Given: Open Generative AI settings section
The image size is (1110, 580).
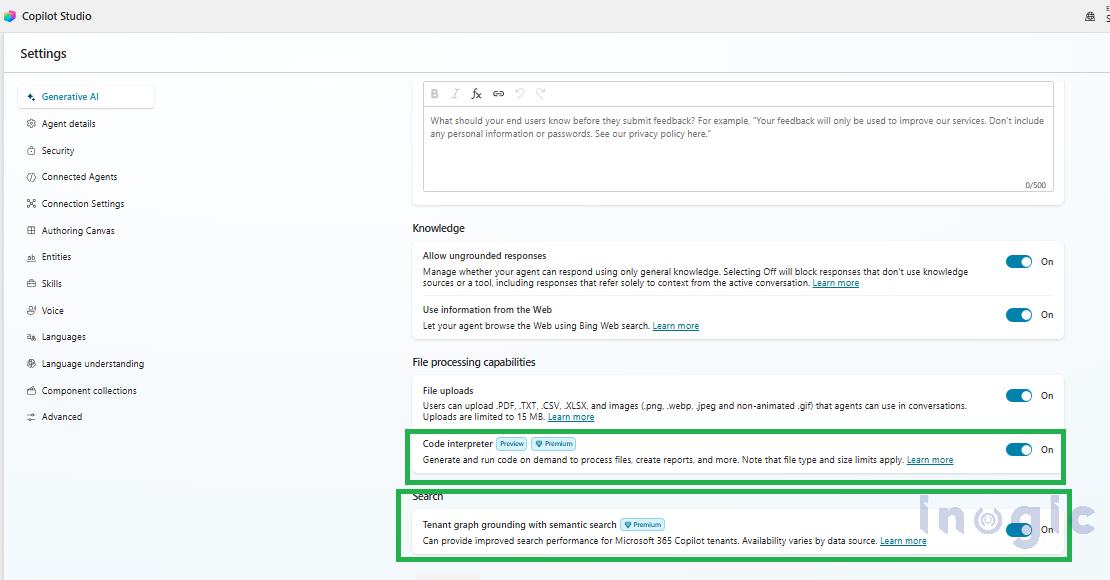Looking at the screenshot, I should click(x=86, y=97).
